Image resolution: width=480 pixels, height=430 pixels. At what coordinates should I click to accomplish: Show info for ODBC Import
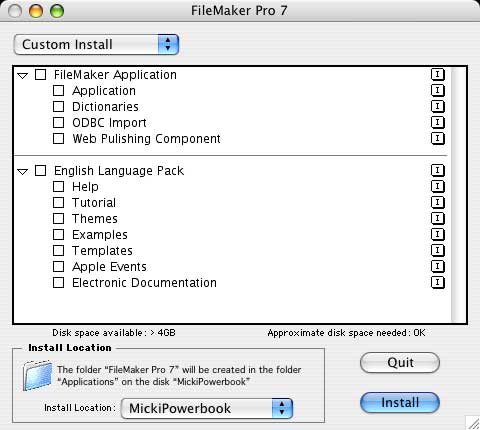438,122
